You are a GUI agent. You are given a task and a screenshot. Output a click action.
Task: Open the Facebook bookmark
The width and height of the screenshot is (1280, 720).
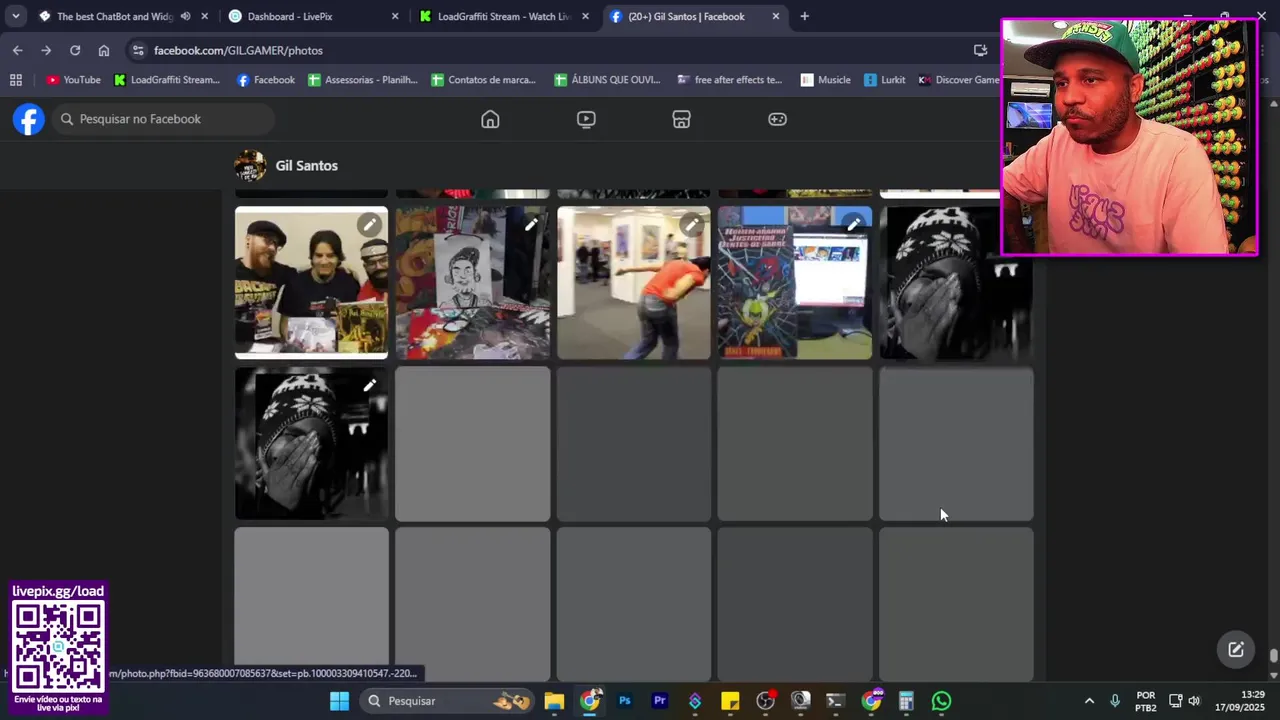[x=265, y=80]
